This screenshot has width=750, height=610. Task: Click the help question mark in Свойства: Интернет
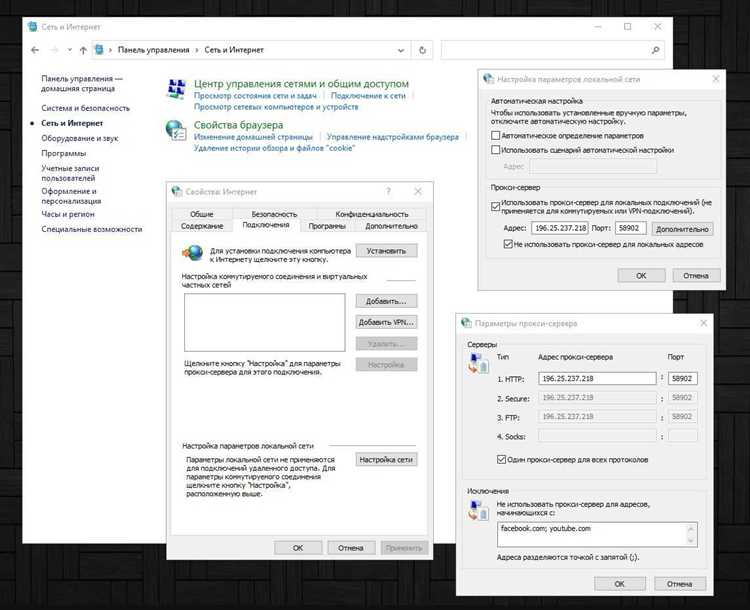(x=388, y=192)
